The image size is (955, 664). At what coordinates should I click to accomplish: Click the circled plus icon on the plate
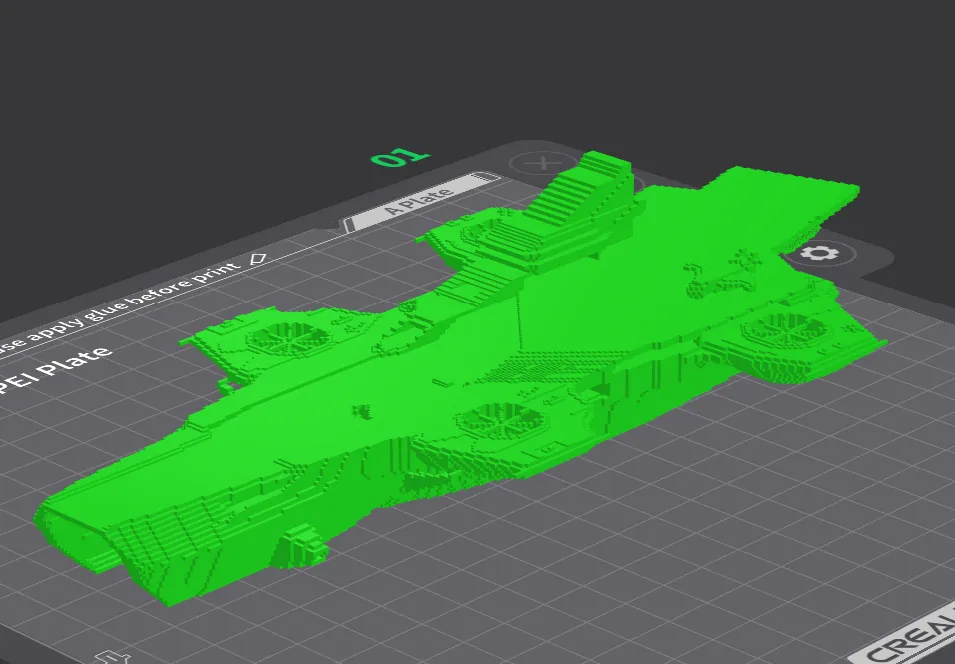tap(542, 163)
